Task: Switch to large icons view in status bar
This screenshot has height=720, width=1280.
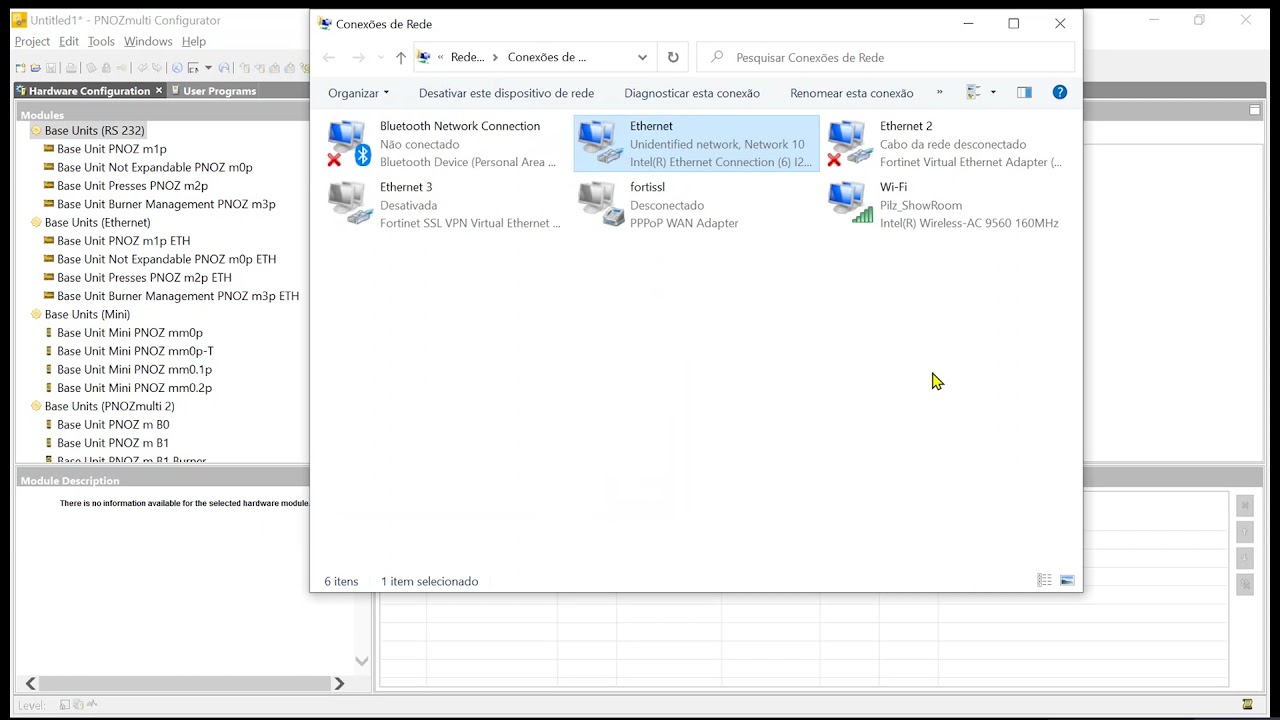Action: coord(1067,580)
